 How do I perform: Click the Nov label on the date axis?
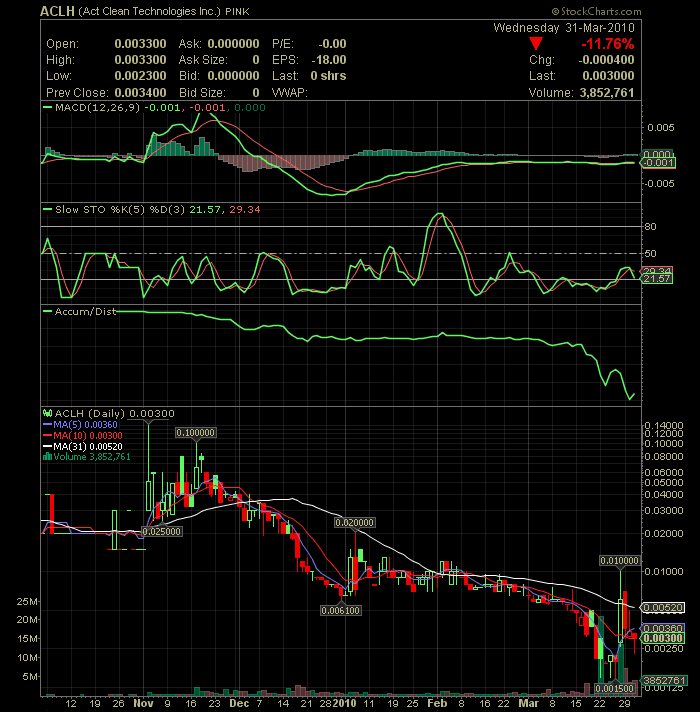(x=143, y=703)
